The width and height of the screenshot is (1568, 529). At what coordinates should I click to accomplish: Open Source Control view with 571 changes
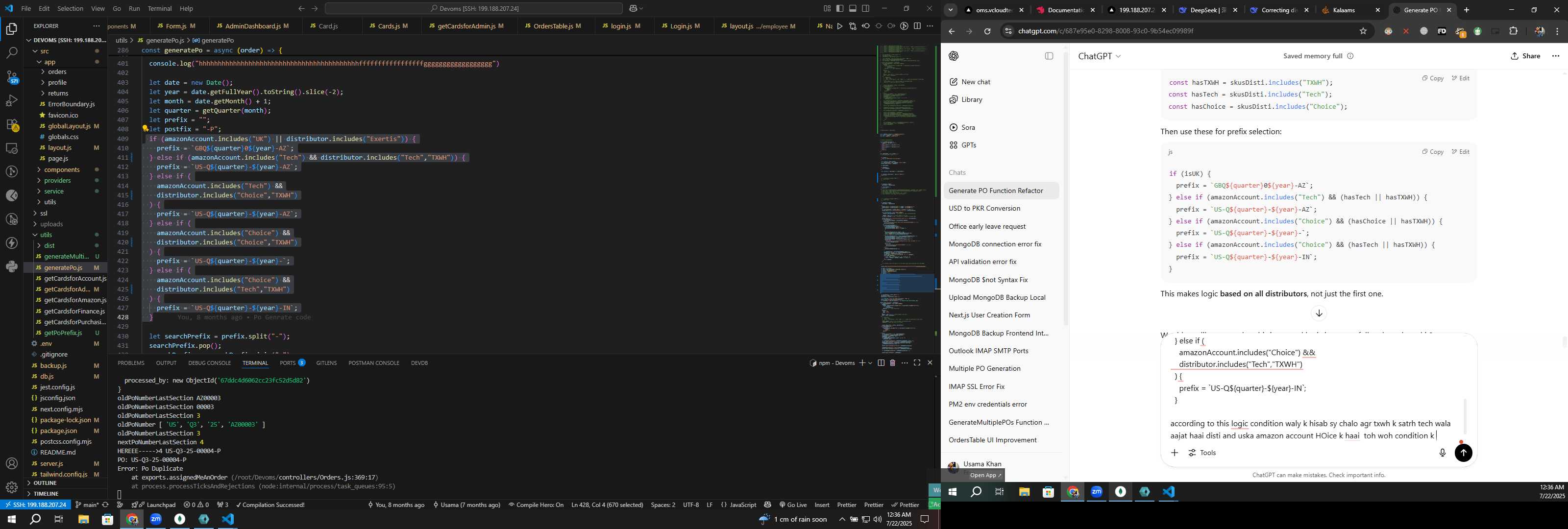pos(12,77)
